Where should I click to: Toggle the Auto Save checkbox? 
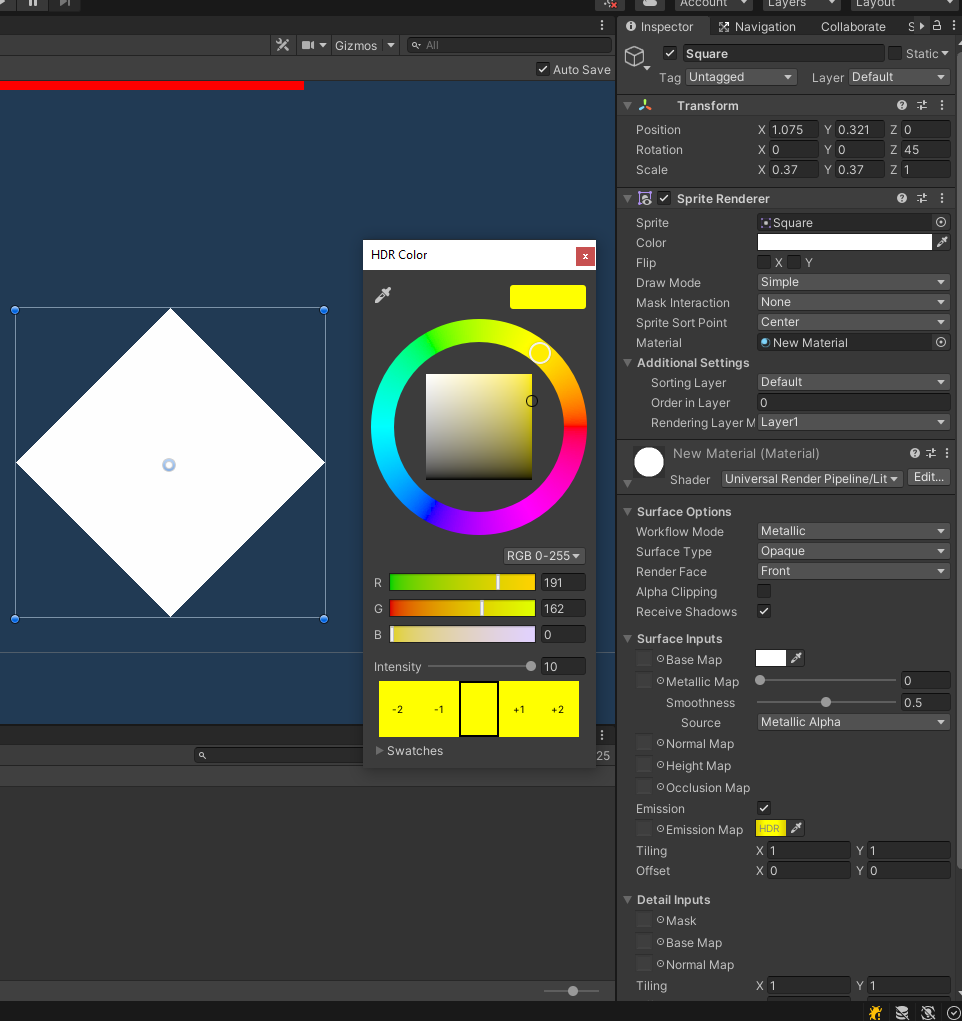(x=543, y=69)
